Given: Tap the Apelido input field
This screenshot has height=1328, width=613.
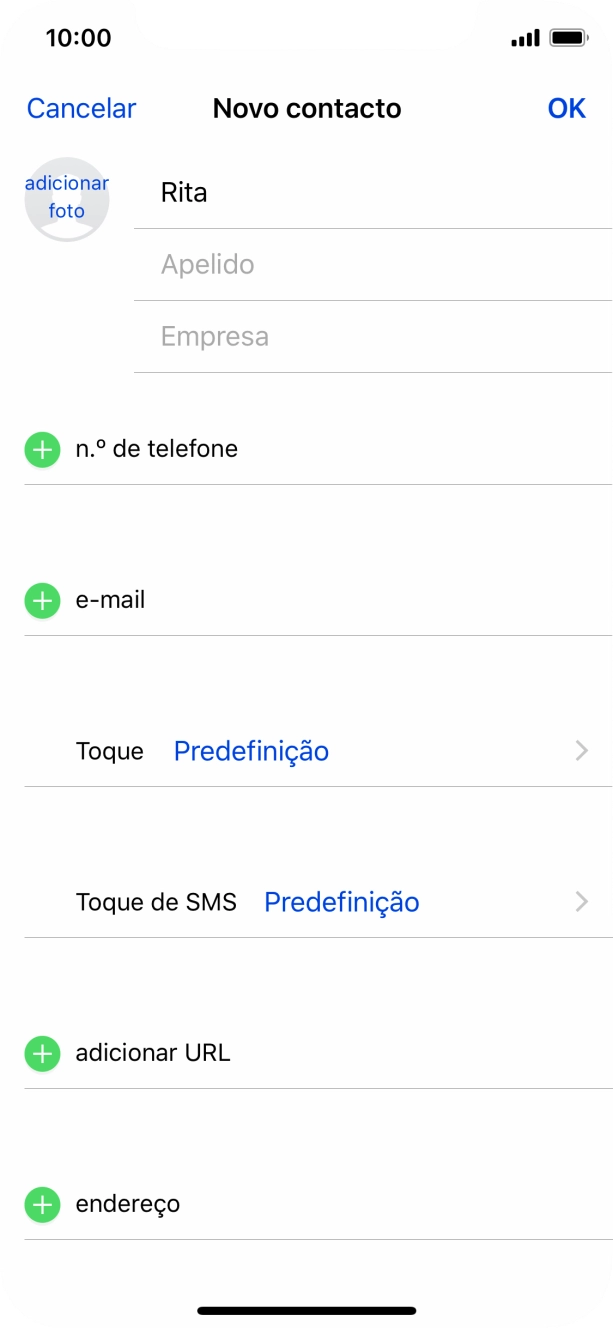Looking at the screenshot, I should coord(300,265).
